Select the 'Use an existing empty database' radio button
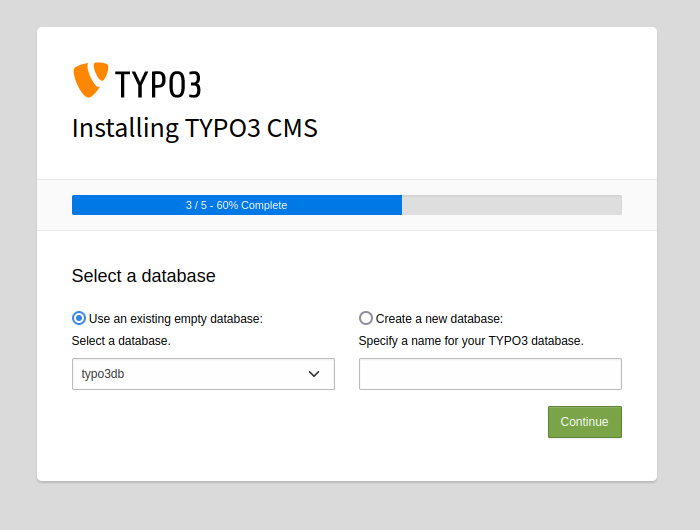The image size is (700, 530). [79, 318]
